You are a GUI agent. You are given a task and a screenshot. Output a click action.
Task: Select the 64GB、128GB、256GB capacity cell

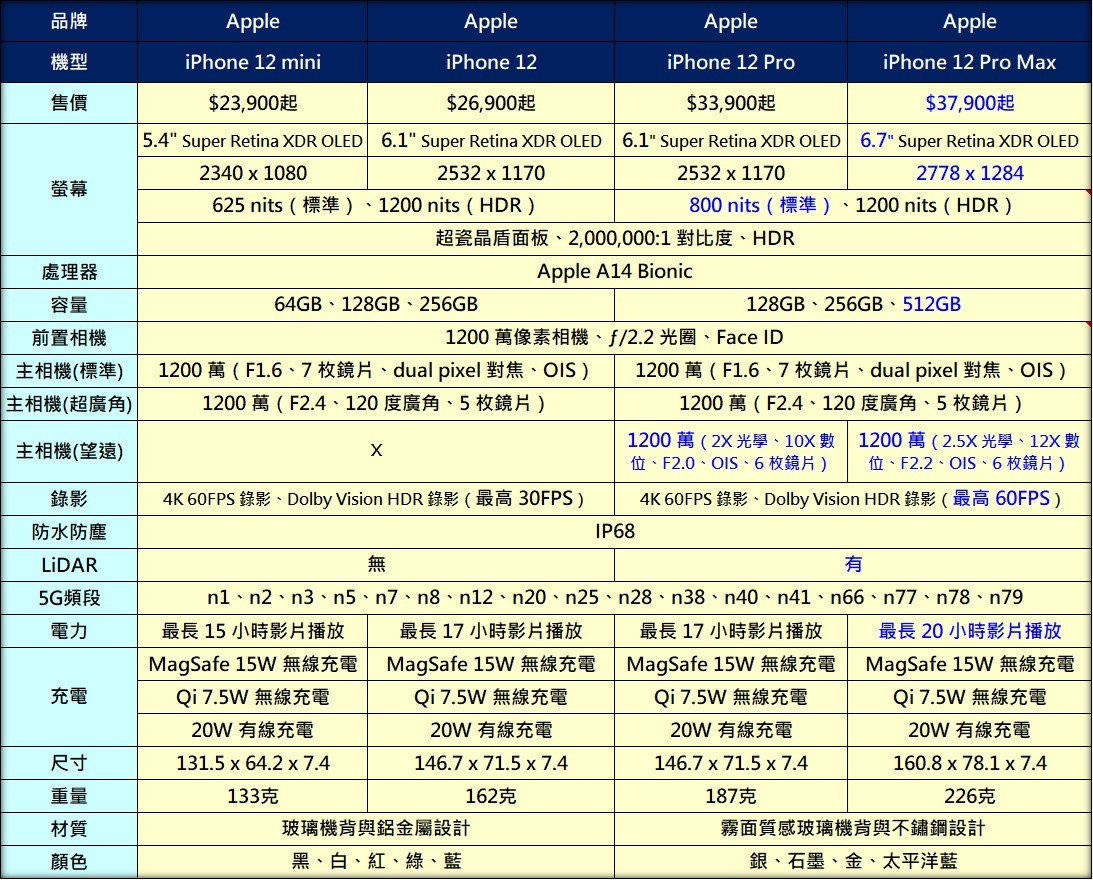(x=376, y=305)
